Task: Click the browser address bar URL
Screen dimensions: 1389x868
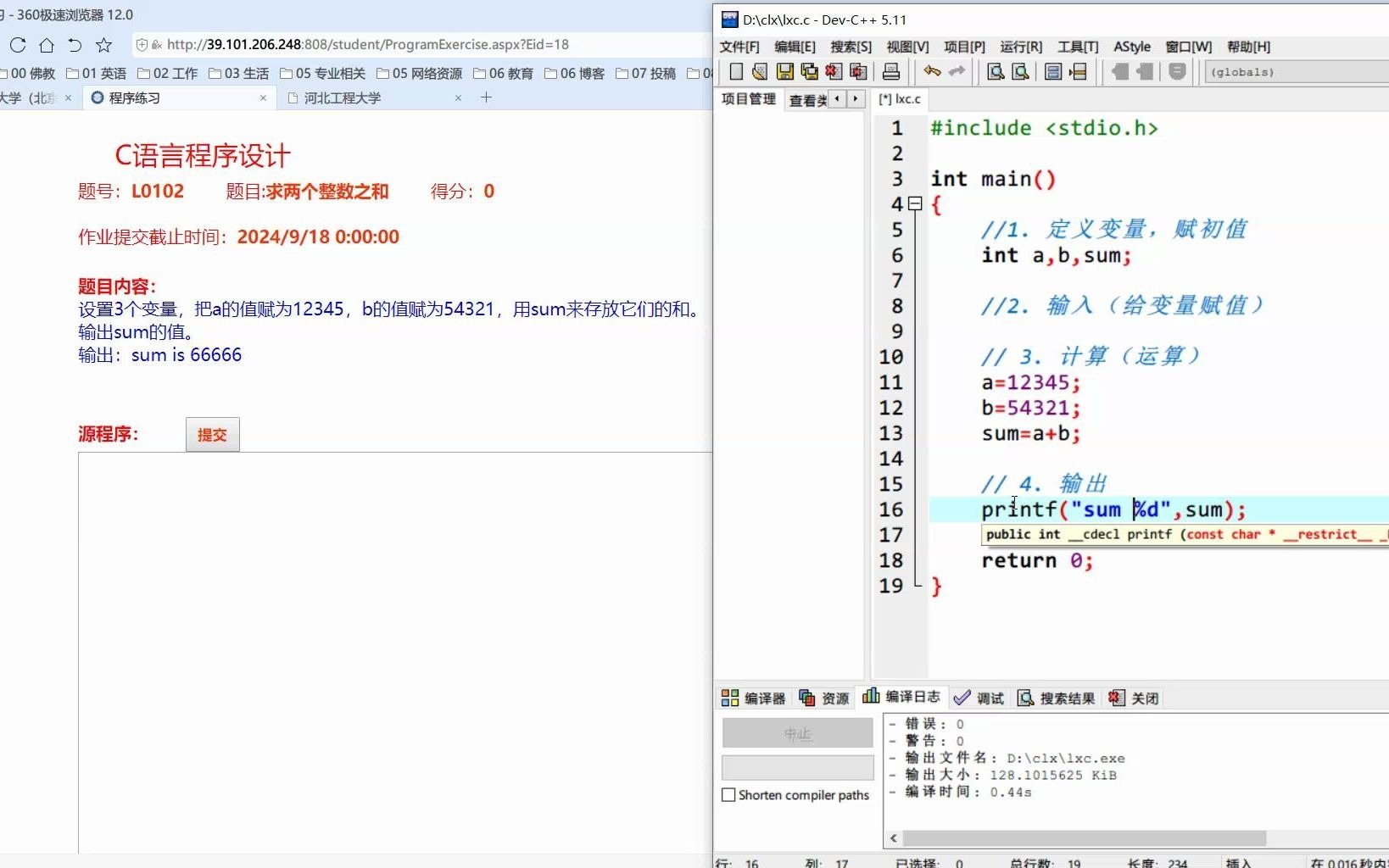Action: (x=367, y=44)
